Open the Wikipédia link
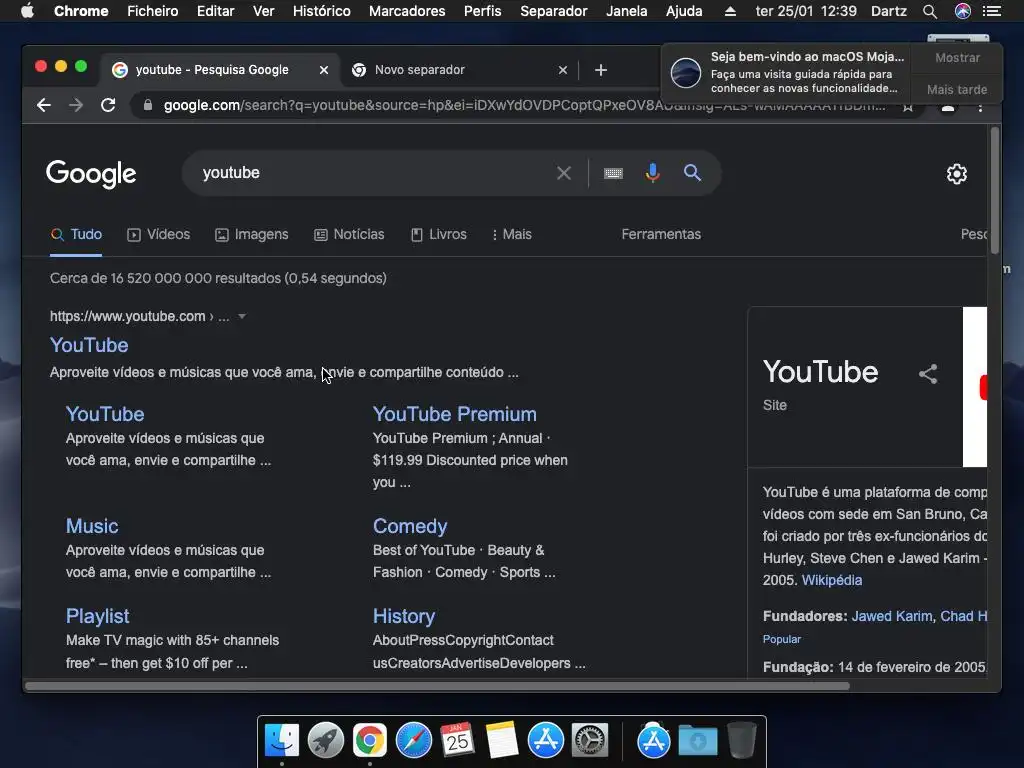Screen dimensions: 1024x768 pos(831,580)
